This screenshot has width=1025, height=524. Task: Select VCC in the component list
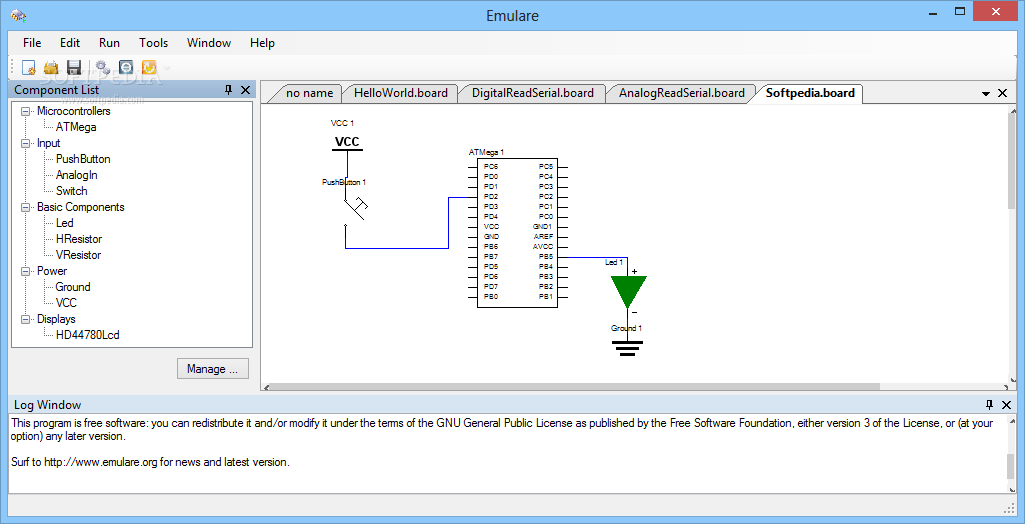[66, 303]
